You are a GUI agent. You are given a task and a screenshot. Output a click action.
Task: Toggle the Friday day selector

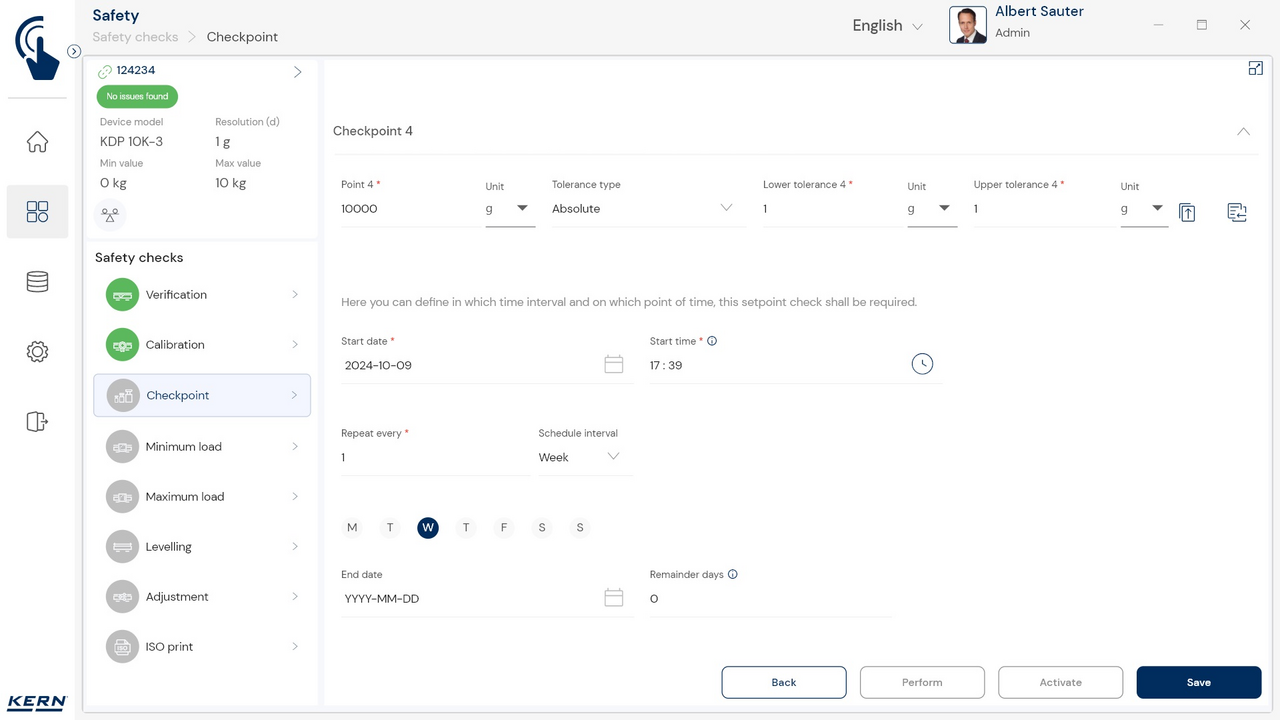(504, 528)
